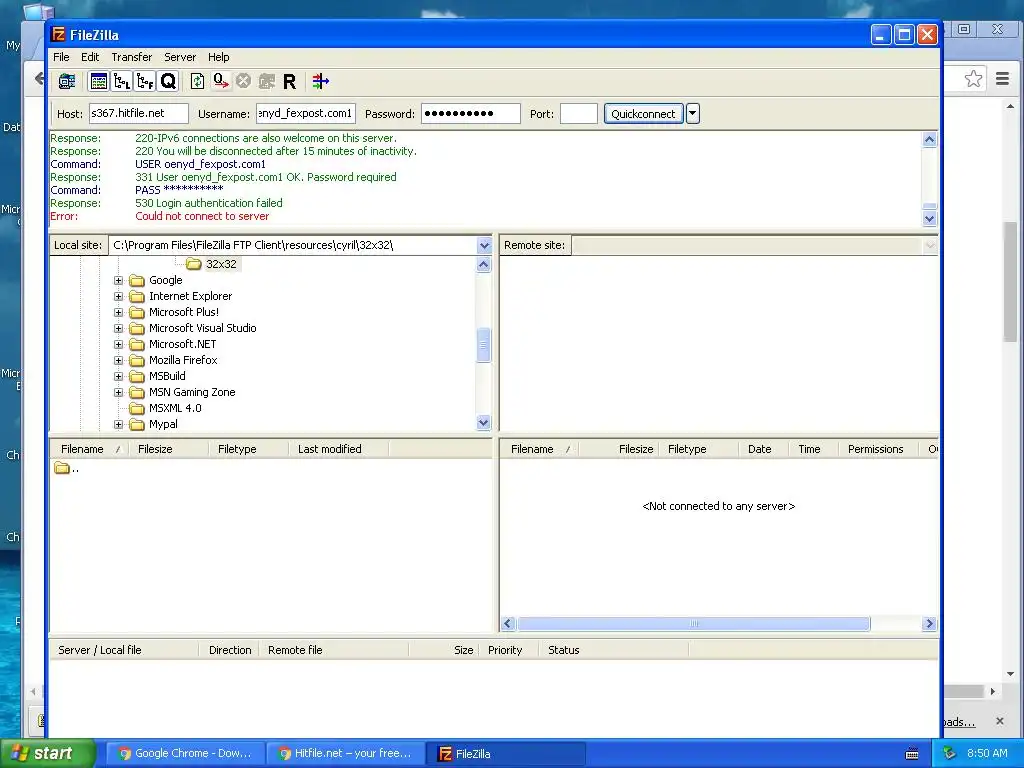Screen dimensions: 1024x768
Task: Open the Site Manager icon
Action: 67,82
